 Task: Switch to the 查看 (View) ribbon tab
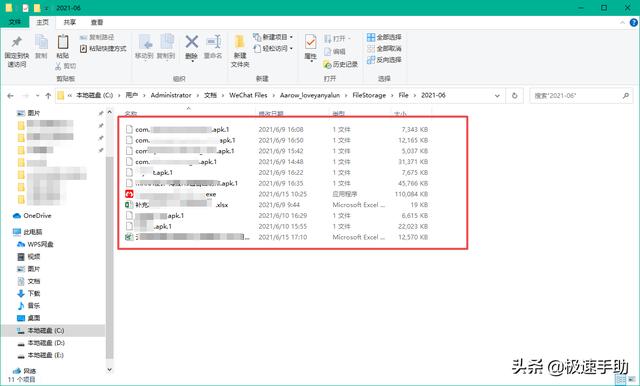pyautogui.click(x=97, y=22)
